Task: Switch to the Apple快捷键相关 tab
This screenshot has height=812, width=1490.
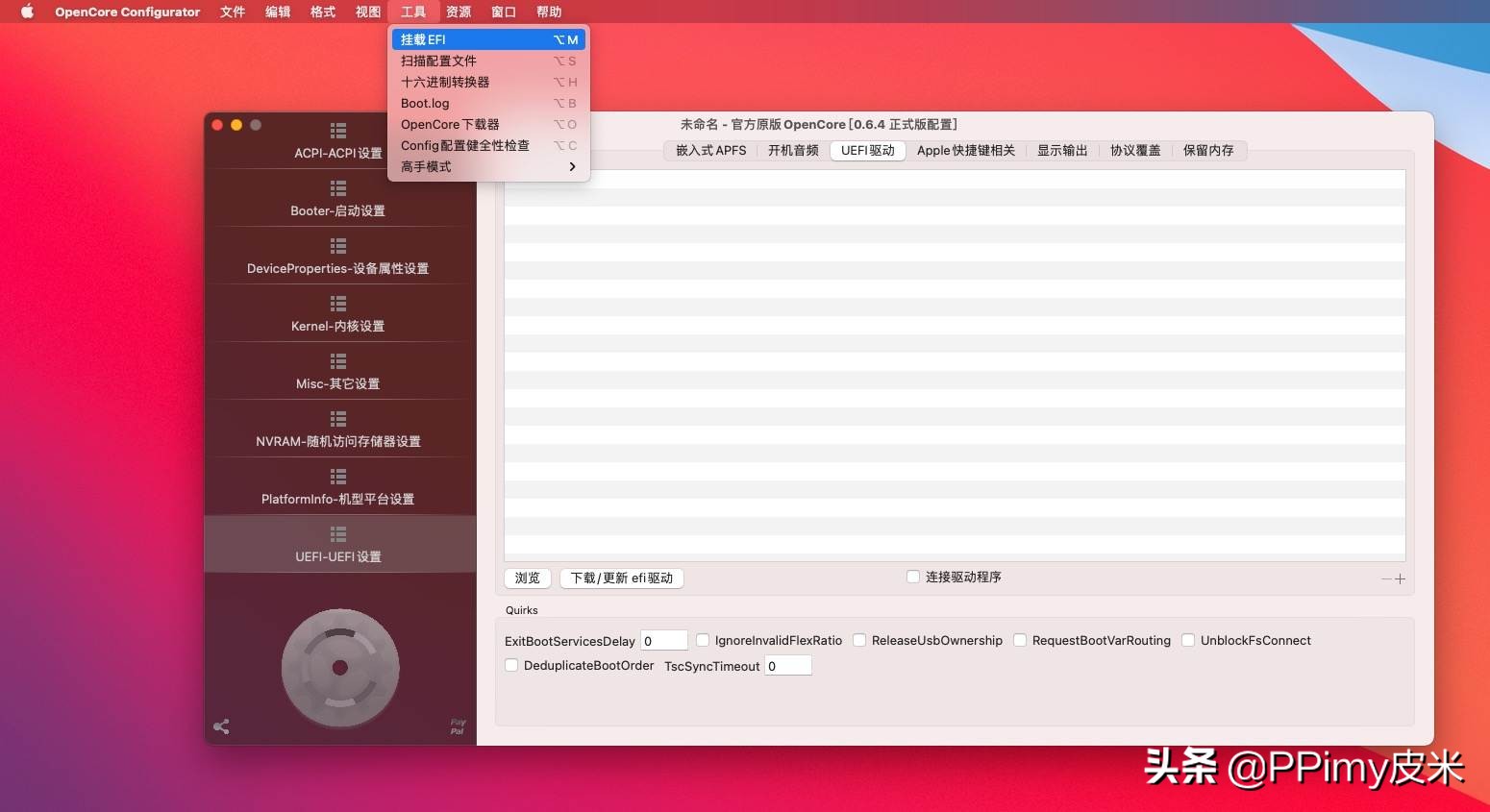Action: 966,150
